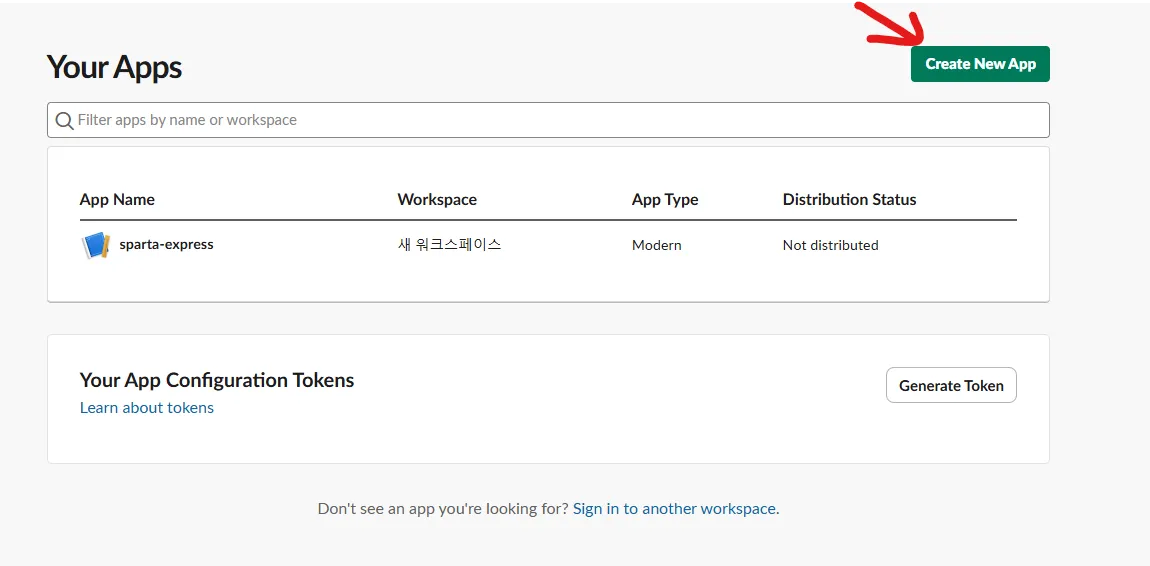
Task: Click the Workspace column header
Action: coord(437,199)
